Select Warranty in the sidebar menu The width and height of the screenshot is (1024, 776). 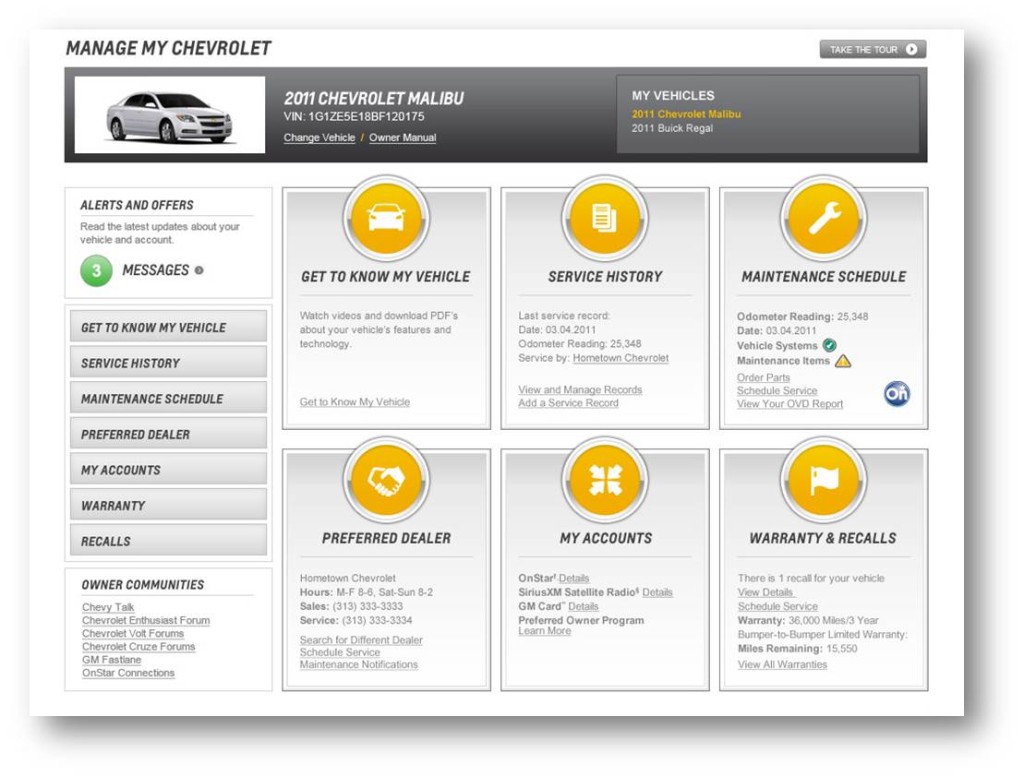[x=168, y=505]
